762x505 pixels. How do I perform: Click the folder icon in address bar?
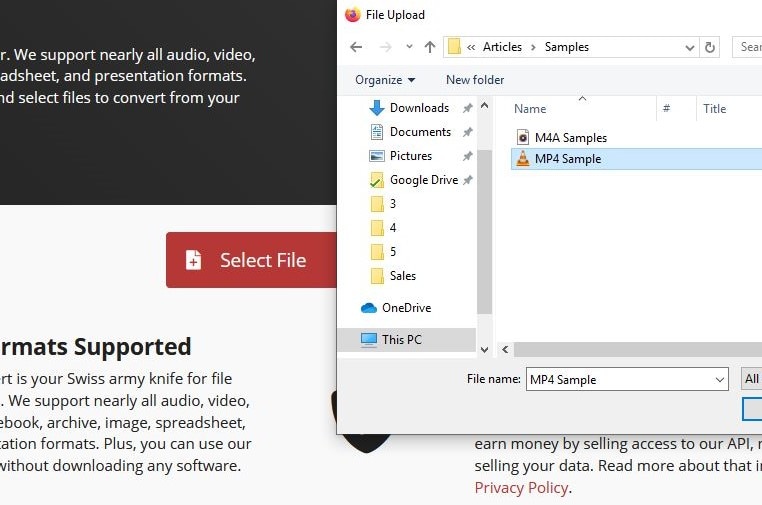tap(454, 47)
